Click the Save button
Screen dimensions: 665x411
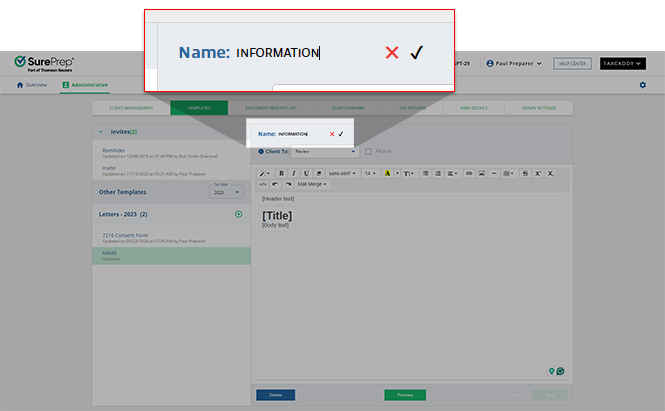click(x=550, y=395)
